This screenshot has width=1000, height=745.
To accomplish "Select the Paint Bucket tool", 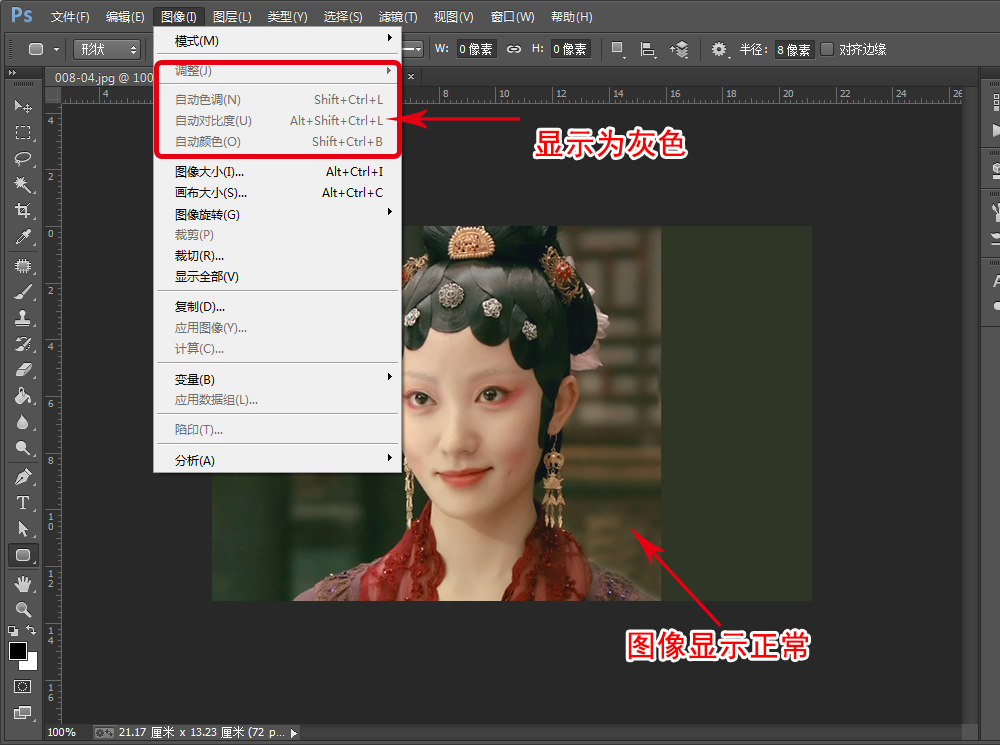I will [x=23, y=396].
